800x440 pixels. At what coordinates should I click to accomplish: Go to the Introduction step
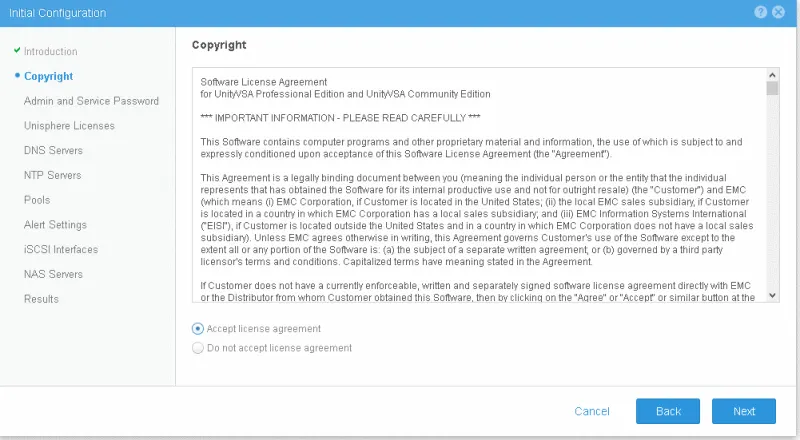click(x=51, y=52)
